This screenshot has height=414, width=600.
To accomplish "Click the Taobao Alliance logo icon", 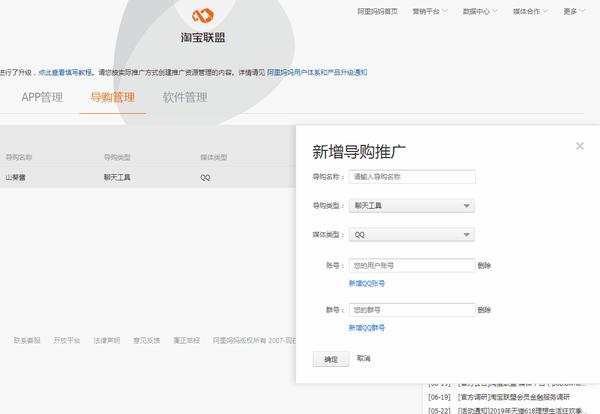I will pos(203,16).
